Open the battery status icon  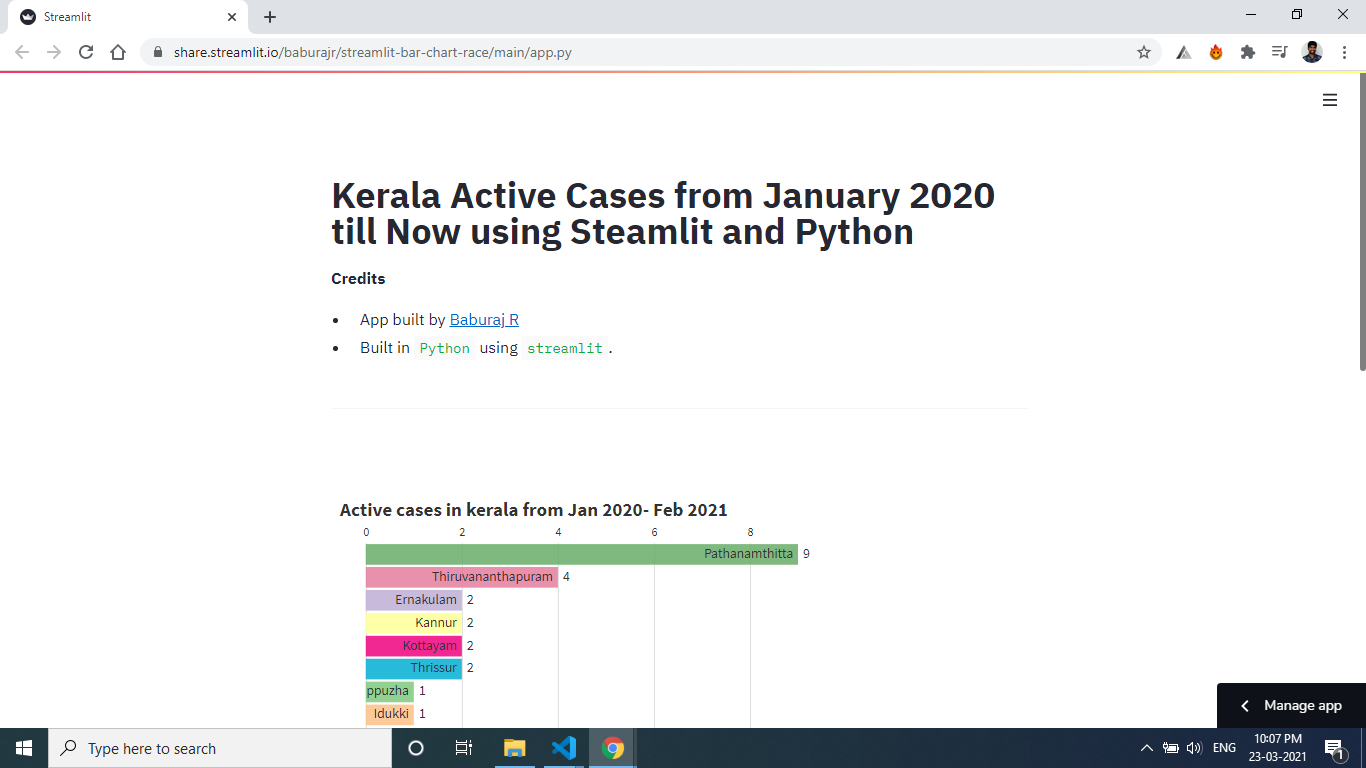click(x=1171, y=748)
